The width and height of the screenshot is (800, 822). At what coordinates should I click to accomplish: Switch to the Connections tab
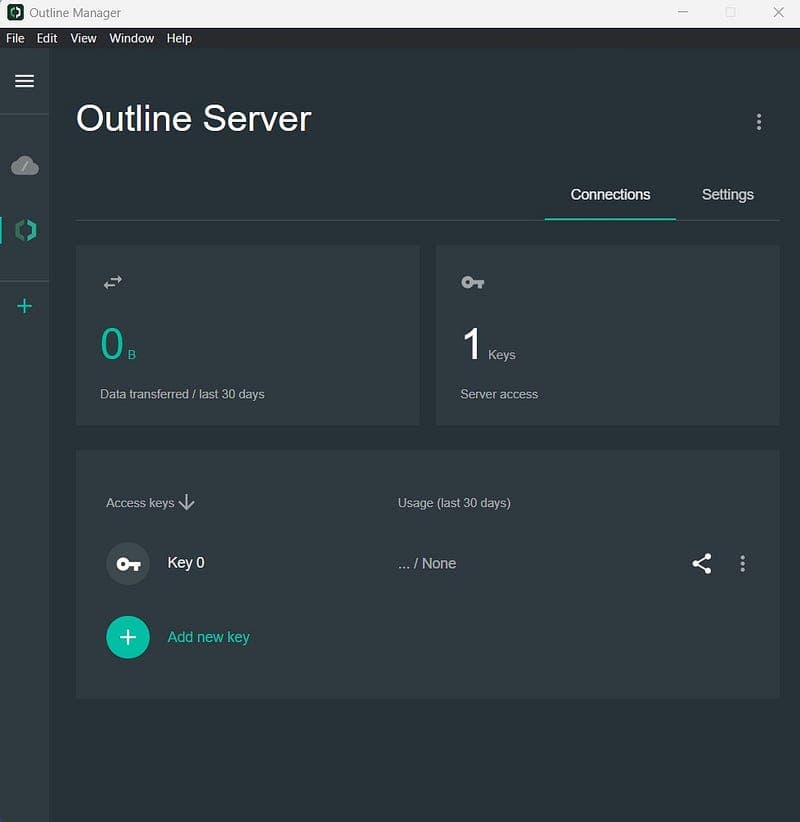tap(610, 194)
